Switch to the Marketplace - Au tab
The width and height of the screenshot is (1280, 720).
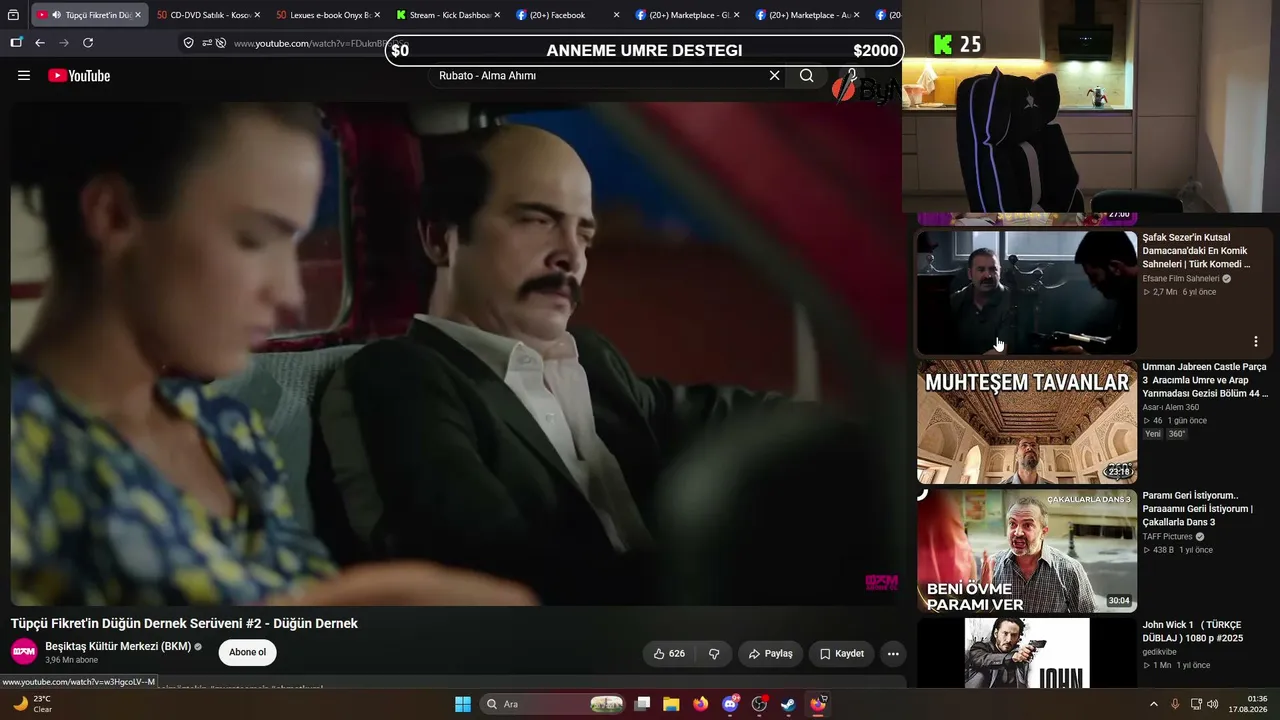[808, 15]
